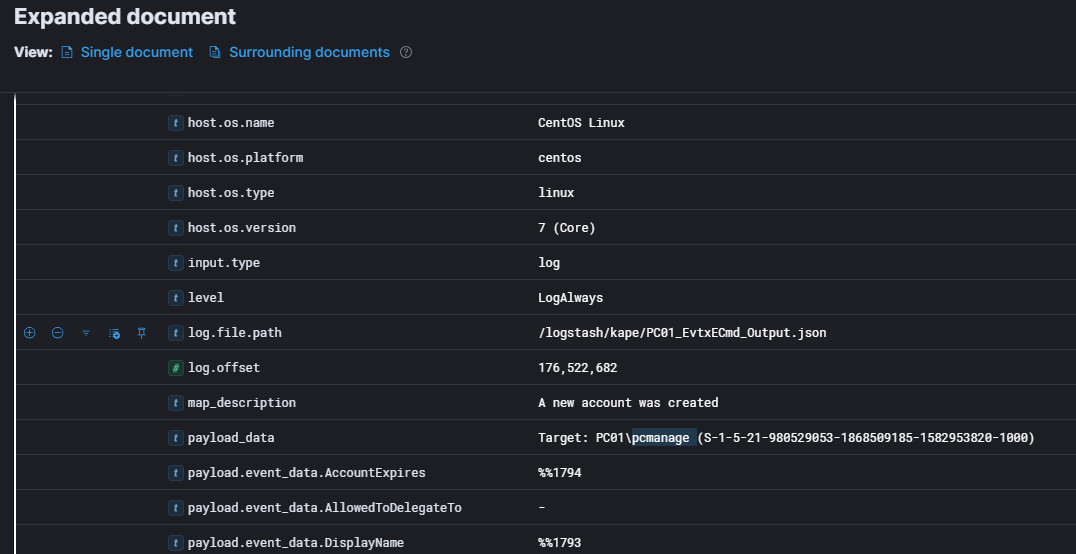The image size is (1076, 554).
Task: Click the type icon beside payload_data
Action: click(176, 438)
